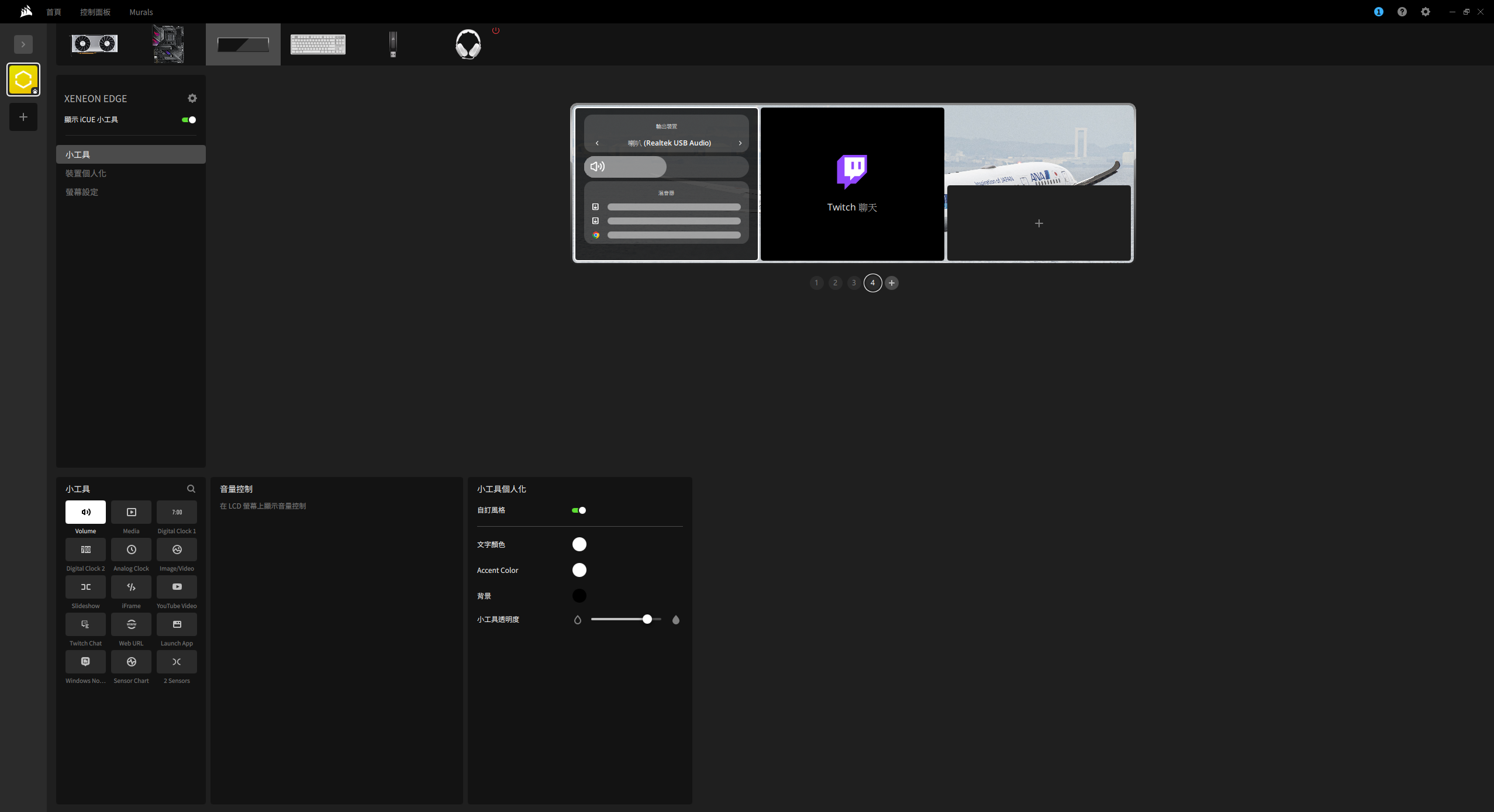Select the Slideshow widget icon
The height and width of the screenshot is (812, 1494).
tap(85, 587)
